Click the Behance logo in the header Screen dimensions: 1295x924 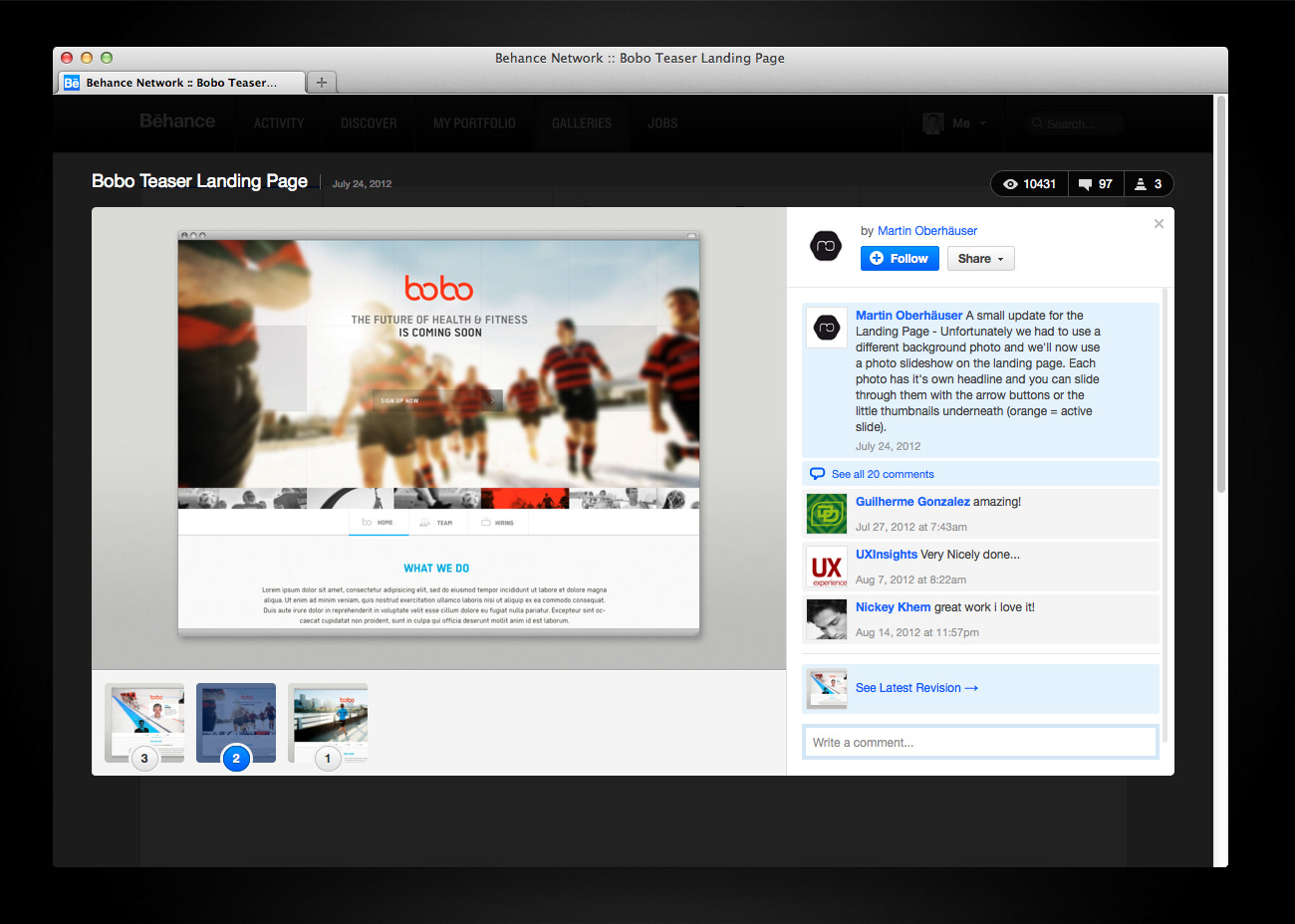click(177, 121)
